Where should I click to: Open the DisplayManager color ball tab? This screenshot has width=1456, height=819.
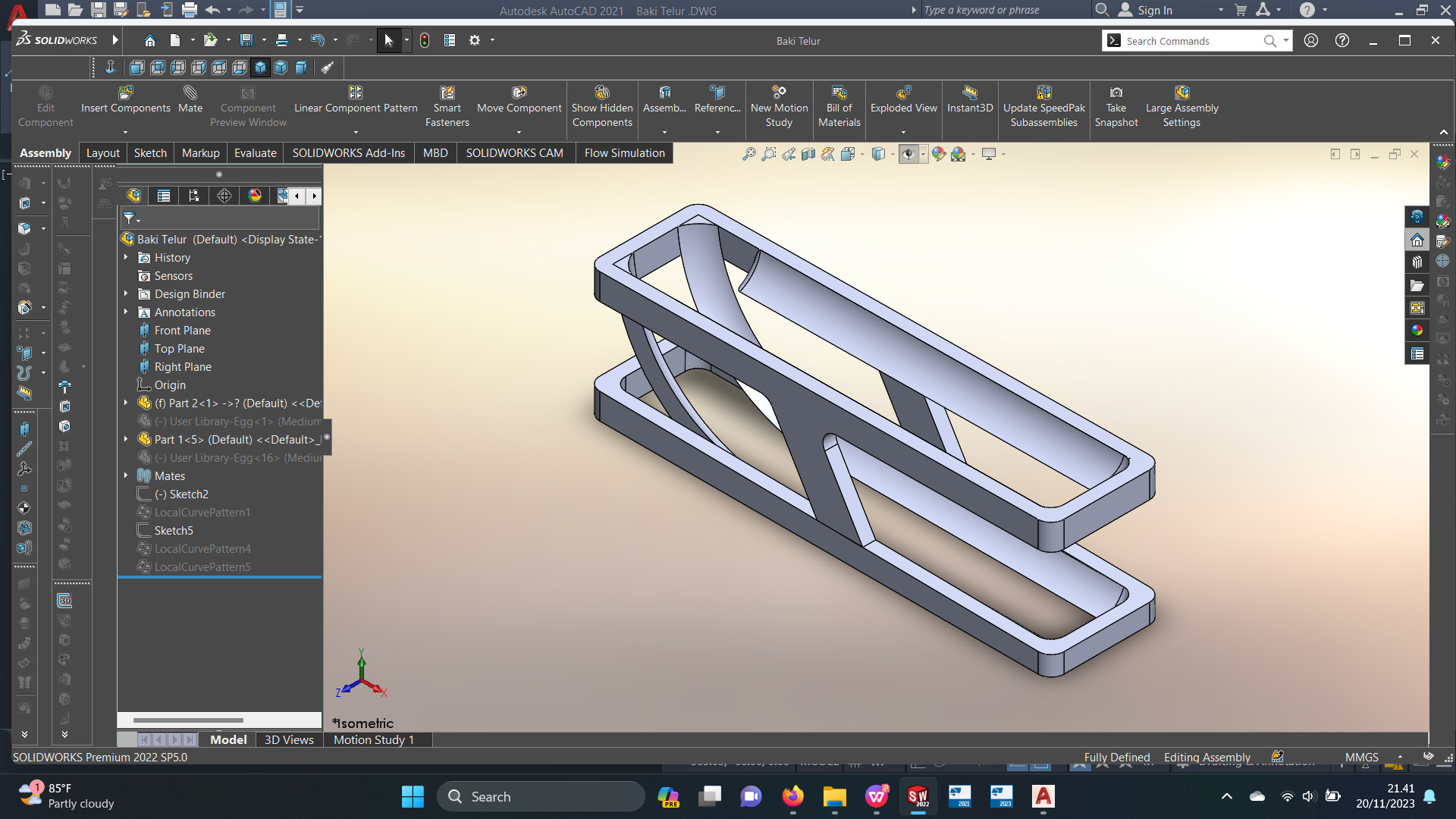pos(255,196)
